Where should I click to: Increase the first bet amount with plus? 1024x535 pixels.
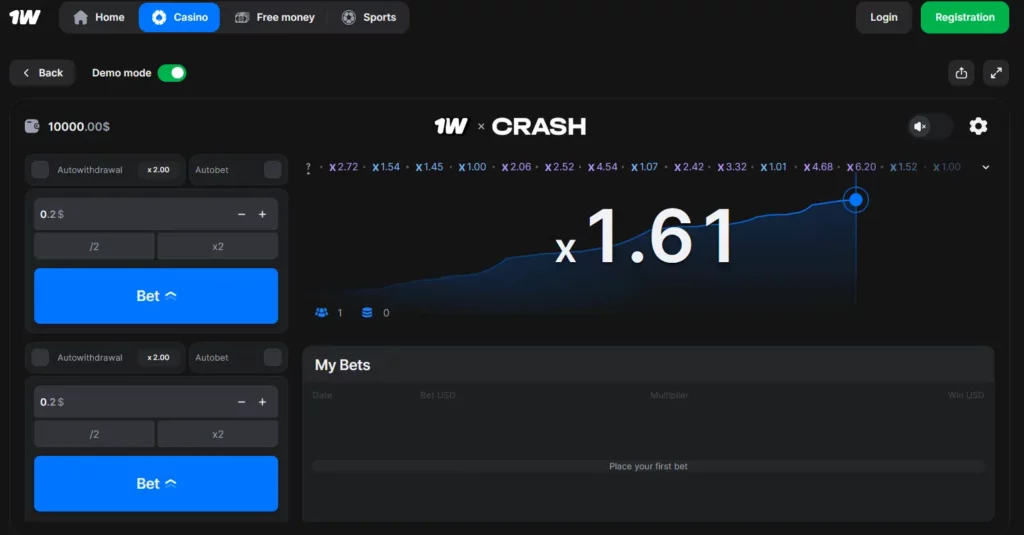pos(263,214)
